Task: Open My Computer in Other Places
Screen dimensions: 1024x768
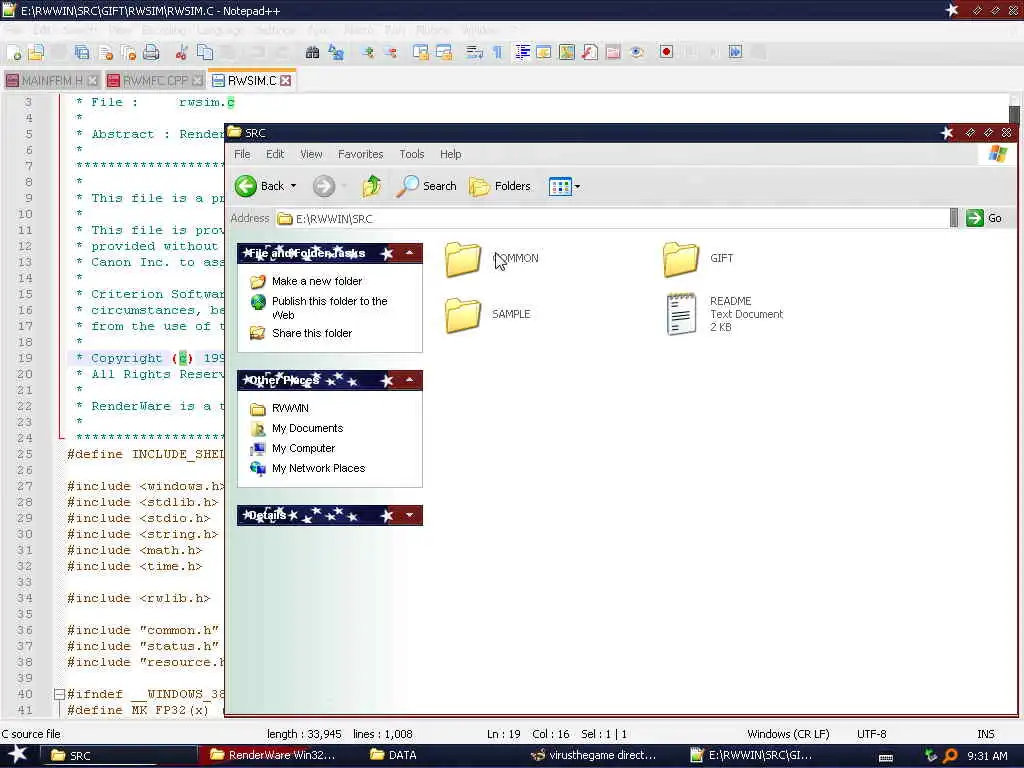Action: click(303, 449)
